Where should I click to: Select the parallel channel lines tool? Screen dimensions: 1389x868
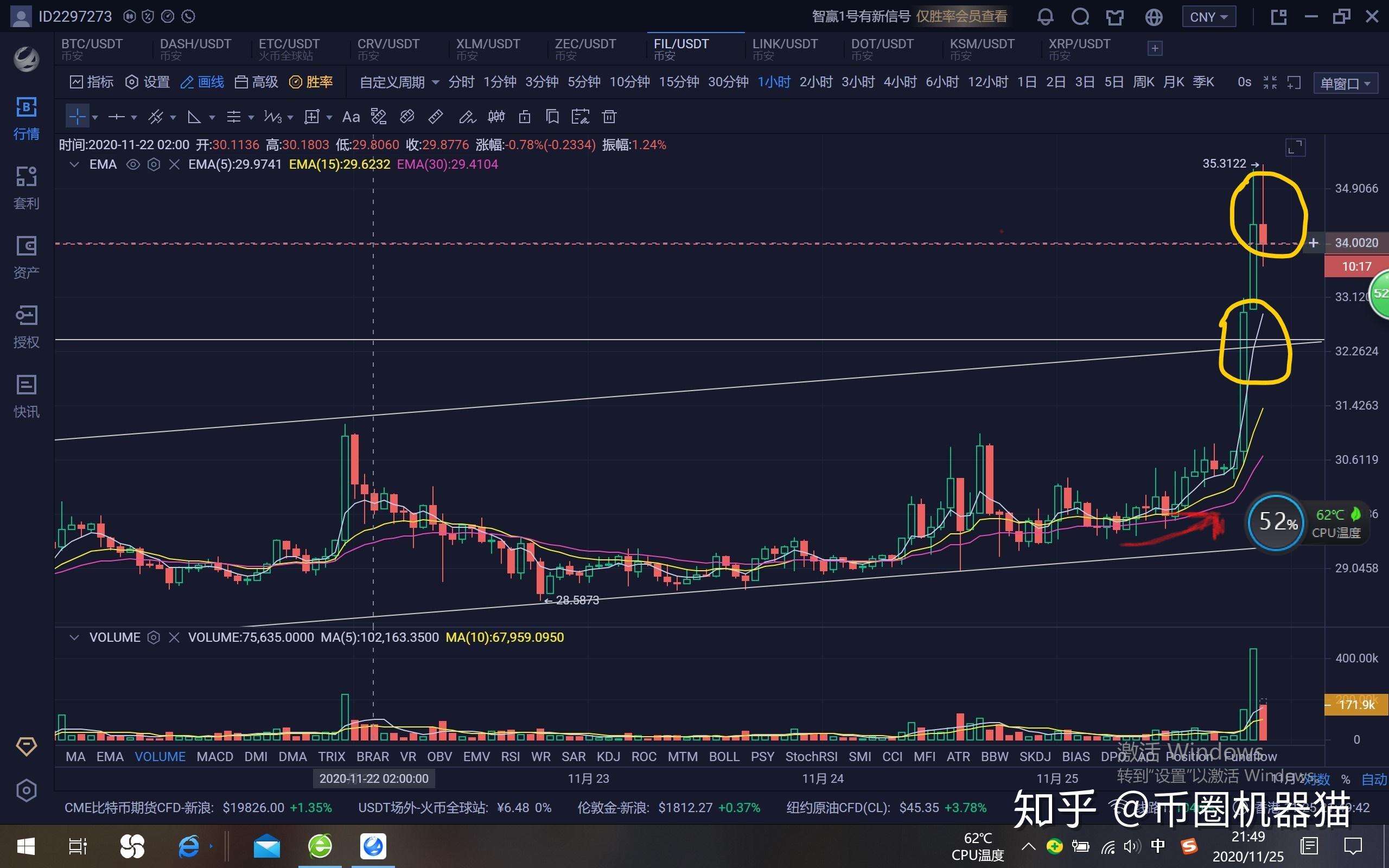[156, 117]
